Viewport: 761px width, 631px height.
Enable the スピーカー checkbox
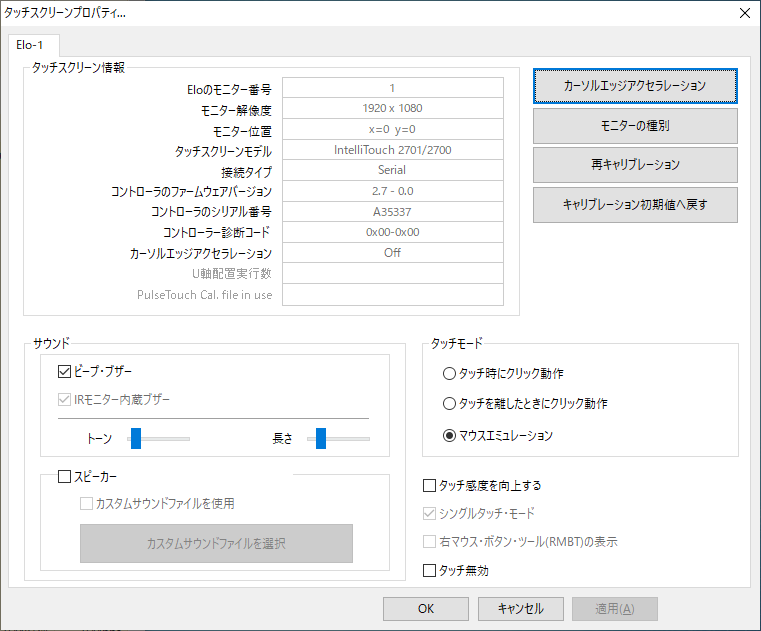click(x=66, y=477)
